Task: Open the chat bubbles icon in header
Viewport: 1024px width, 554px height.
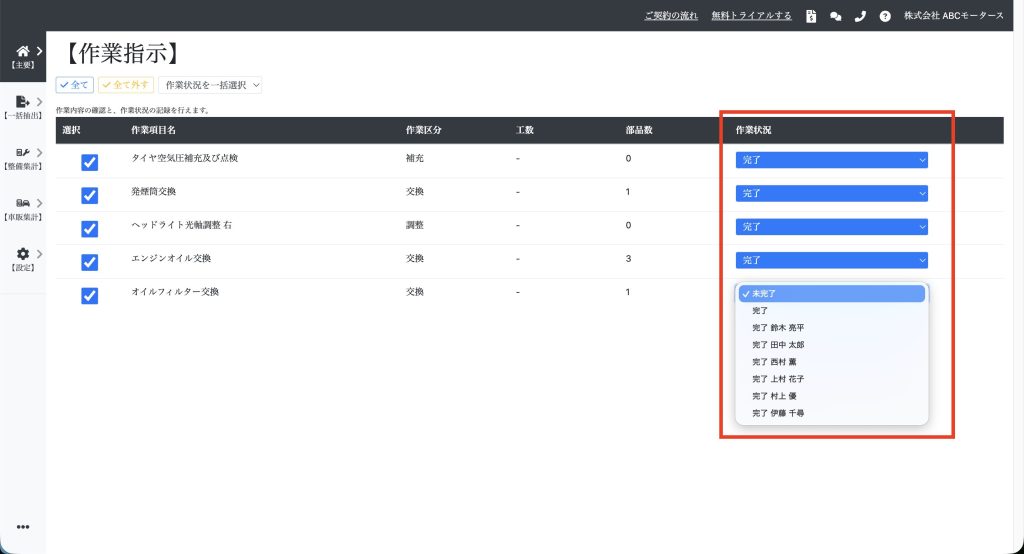Action: (836, 16)
